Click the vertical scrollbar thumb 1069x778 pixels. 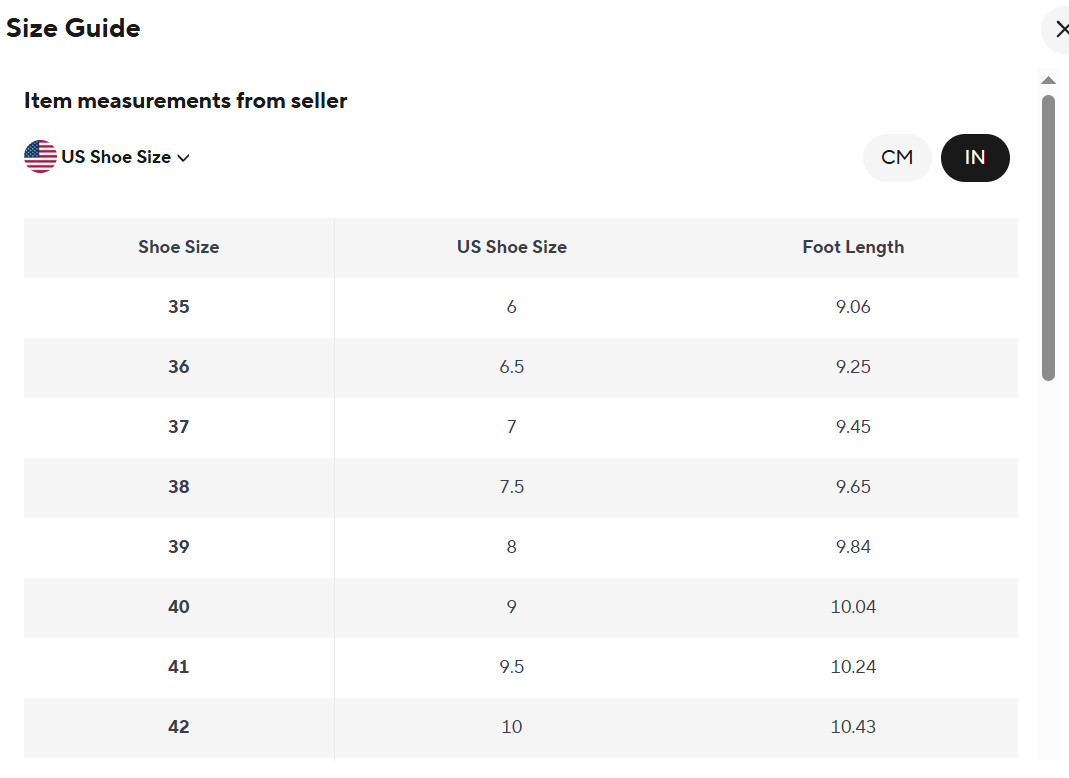click(1049, 237)
